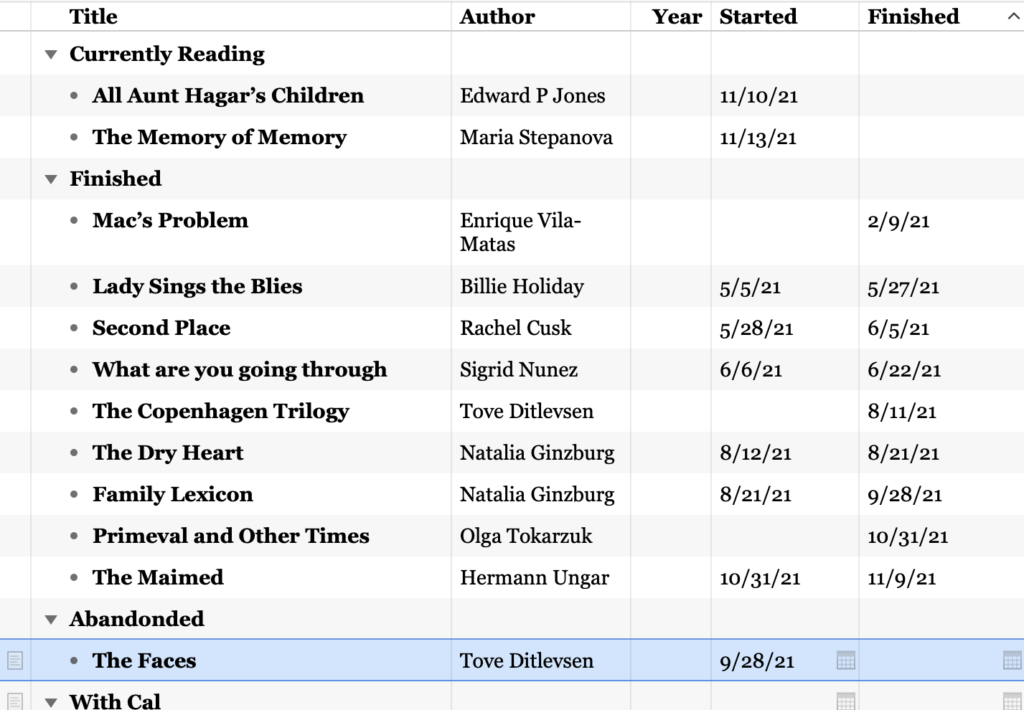Open calendar picker in The Faces Finished cell
The width and height of the screenshot is (1024, 710).
(x=1012, y=660)
